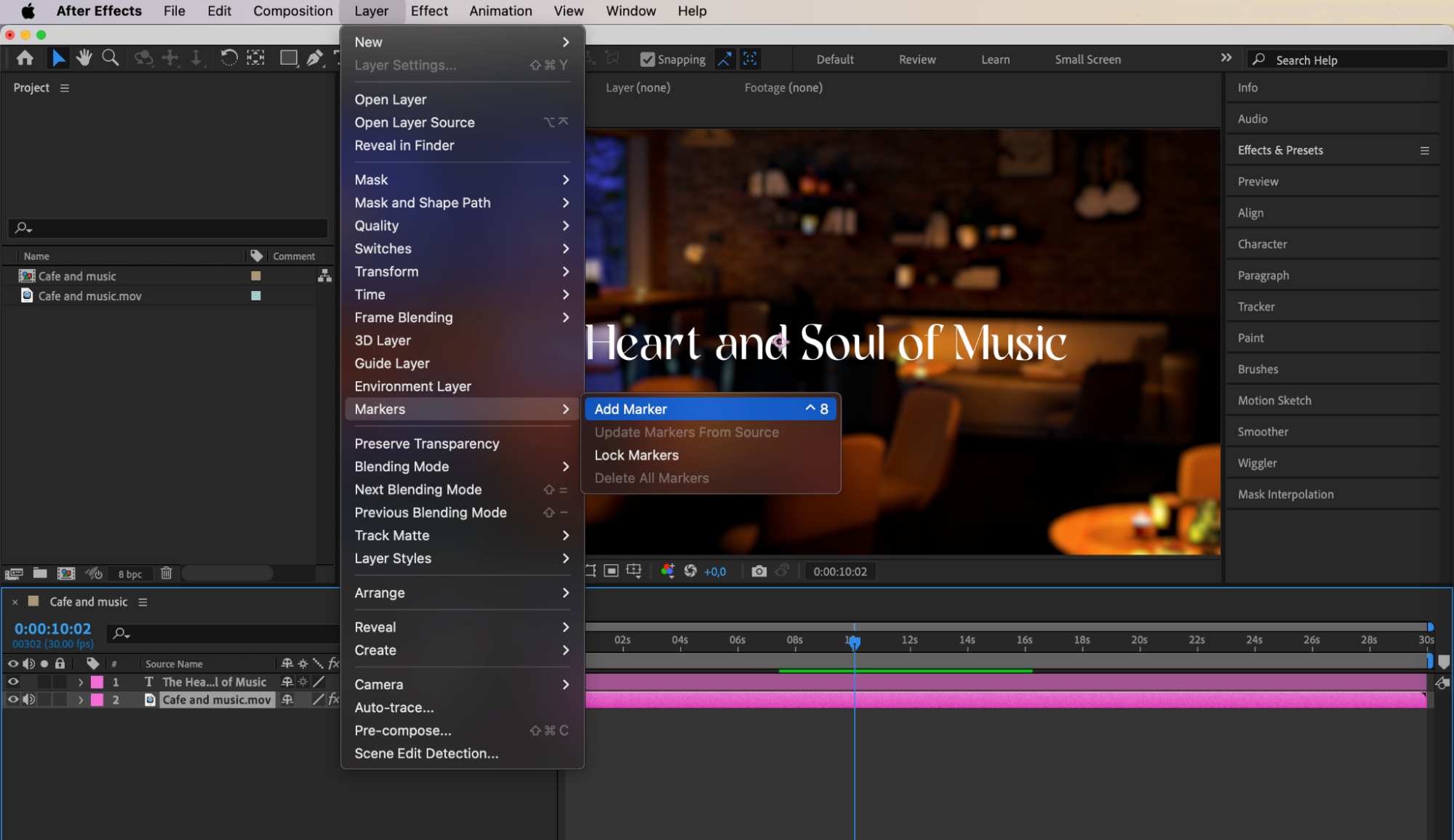Screen dimensions: 1454x840
Task: Select the Hand tool
Action: pos(84,58)
